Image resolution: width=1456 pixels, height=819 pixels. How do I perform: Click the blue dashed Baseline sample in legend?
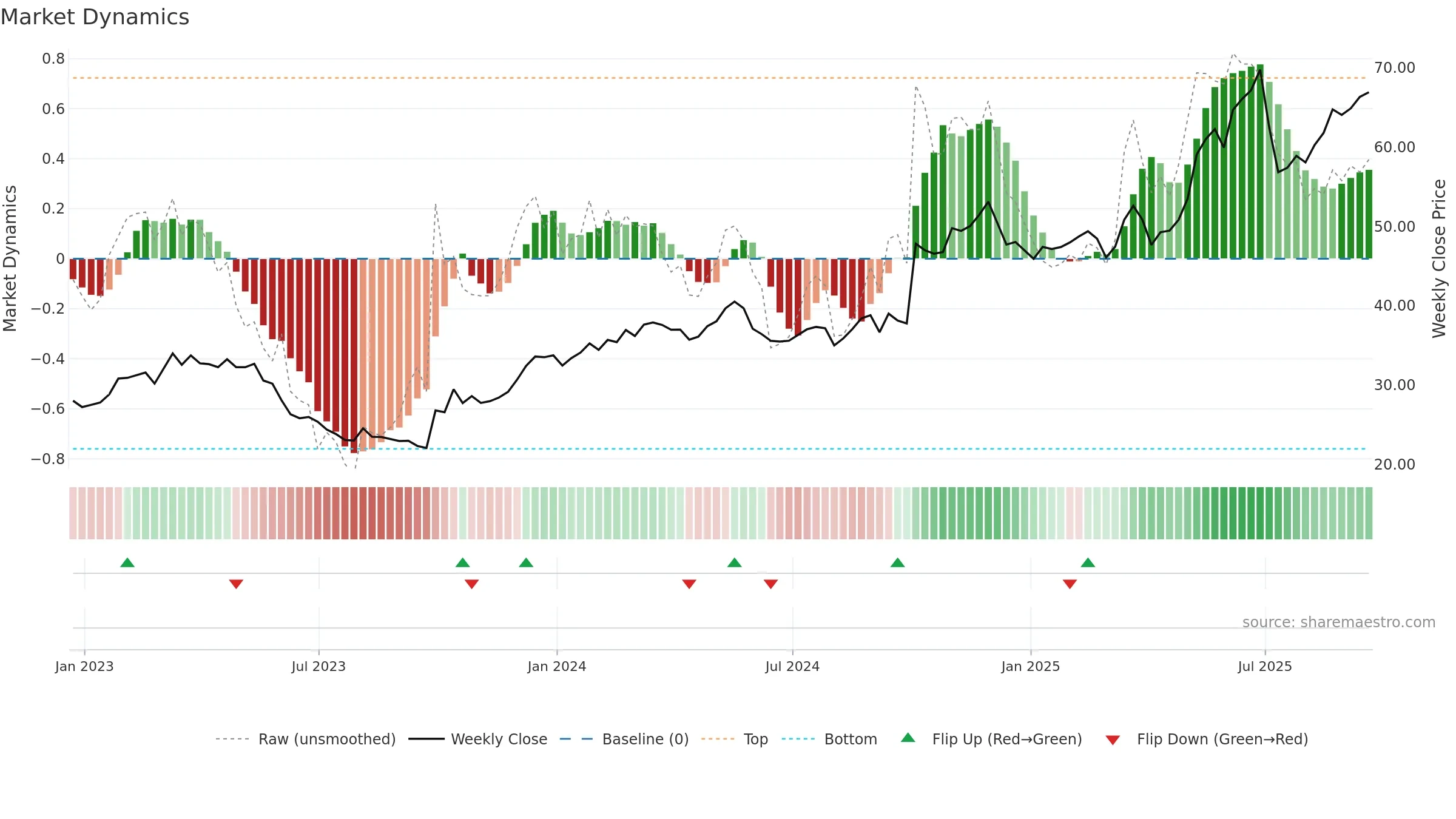click(x=576, y=739)
